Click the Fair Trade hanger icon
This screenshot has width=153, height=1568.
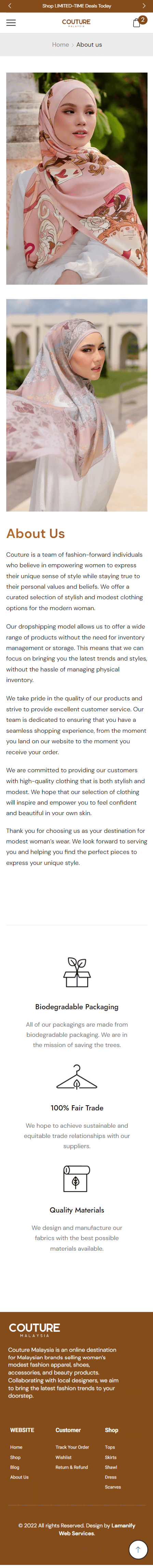point(77,1077)
